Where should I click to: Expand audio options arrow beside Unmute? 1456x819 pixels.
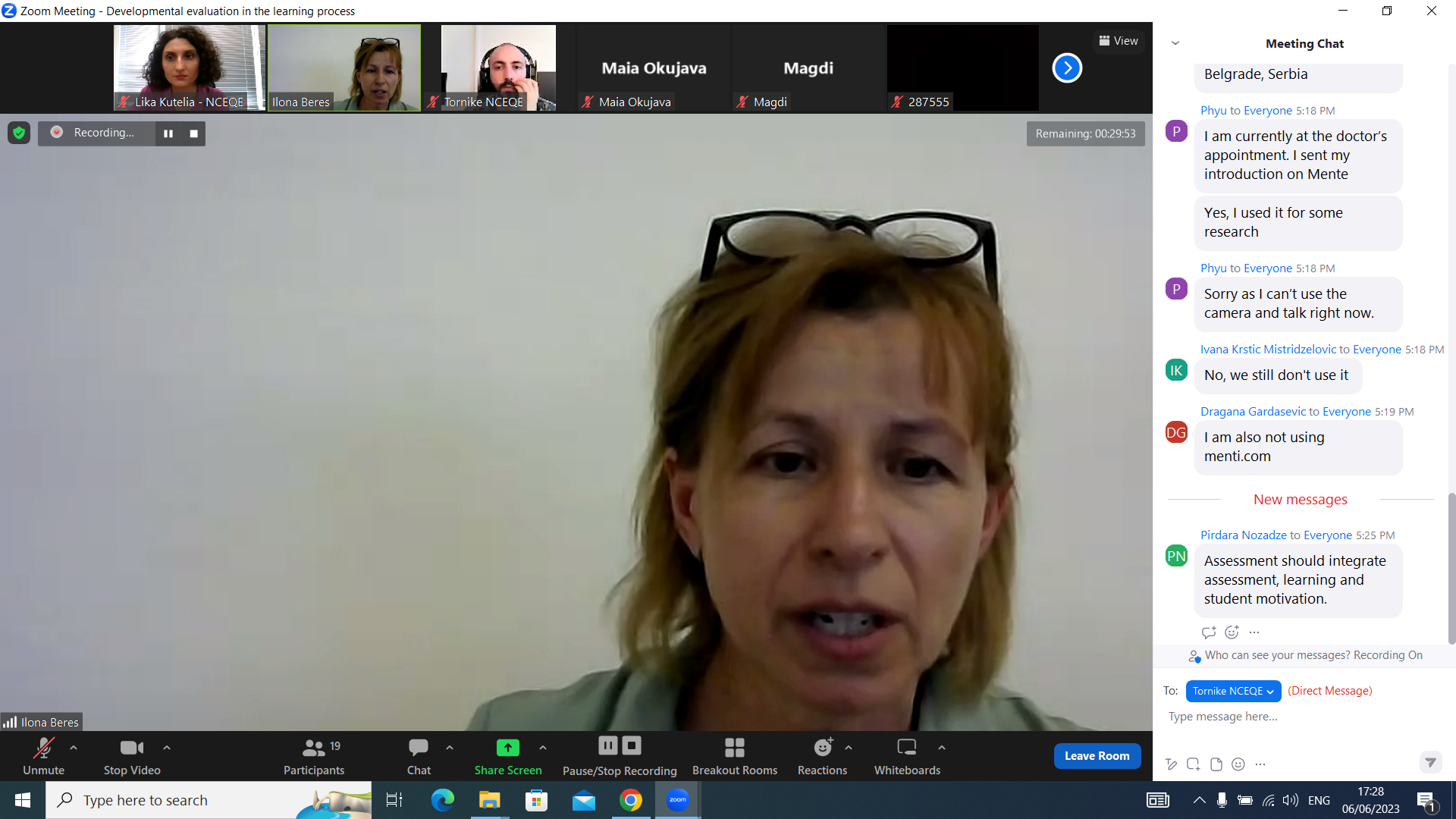tap(74, 748)
